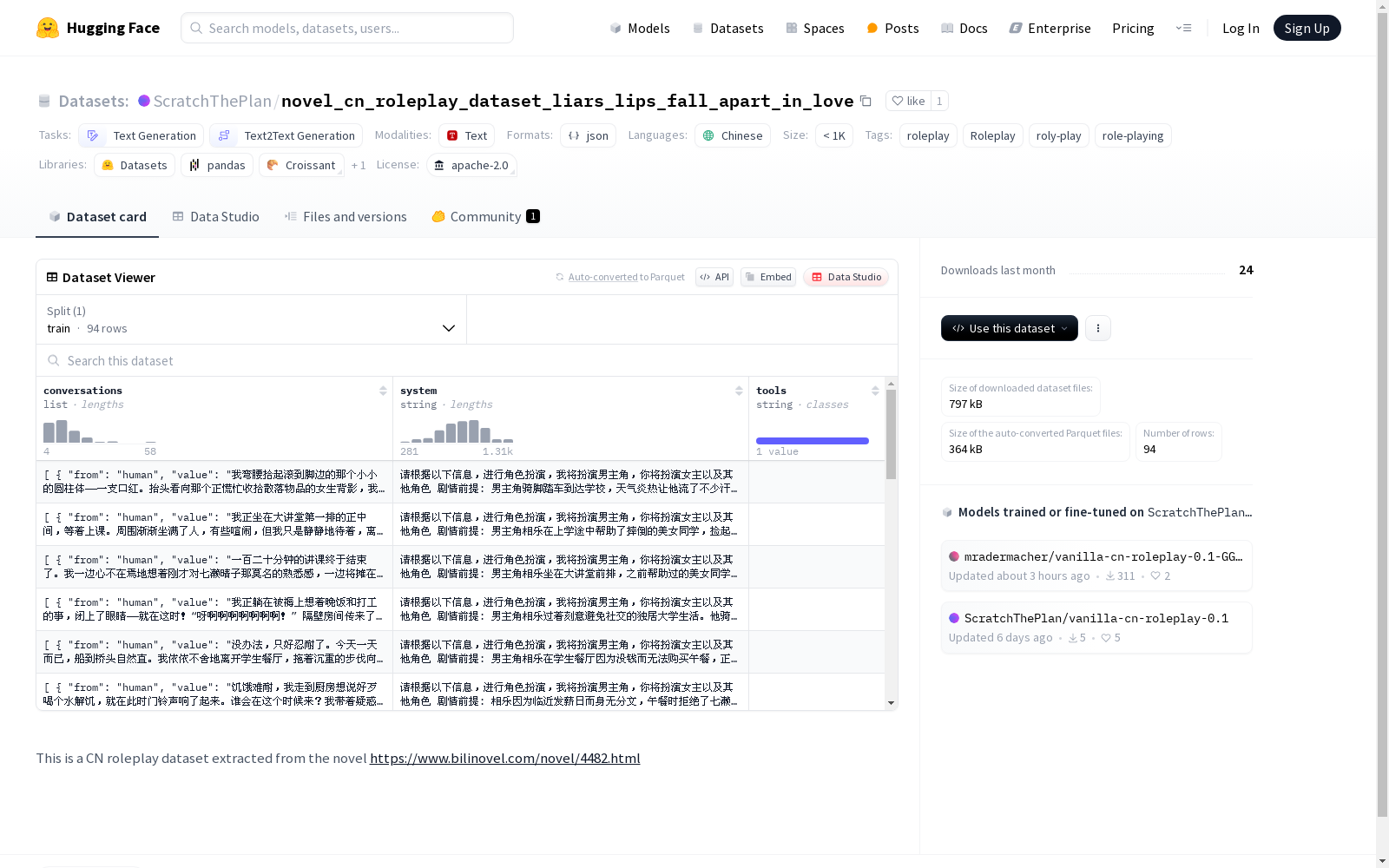Click the conversations cell starting 我正躺在被褥上
The height and width of the screenshot is (868, 1389).
(x=214, y=609)
